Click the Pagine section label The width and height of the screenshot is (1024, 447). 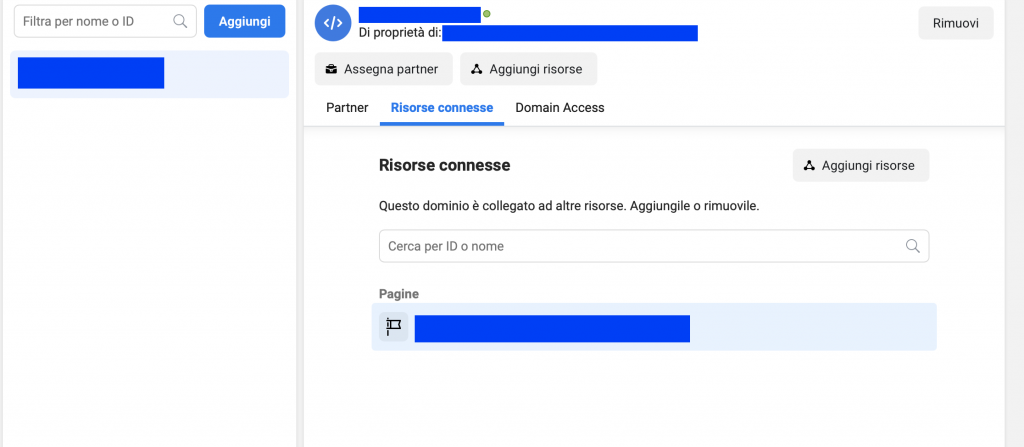[399, 294]
